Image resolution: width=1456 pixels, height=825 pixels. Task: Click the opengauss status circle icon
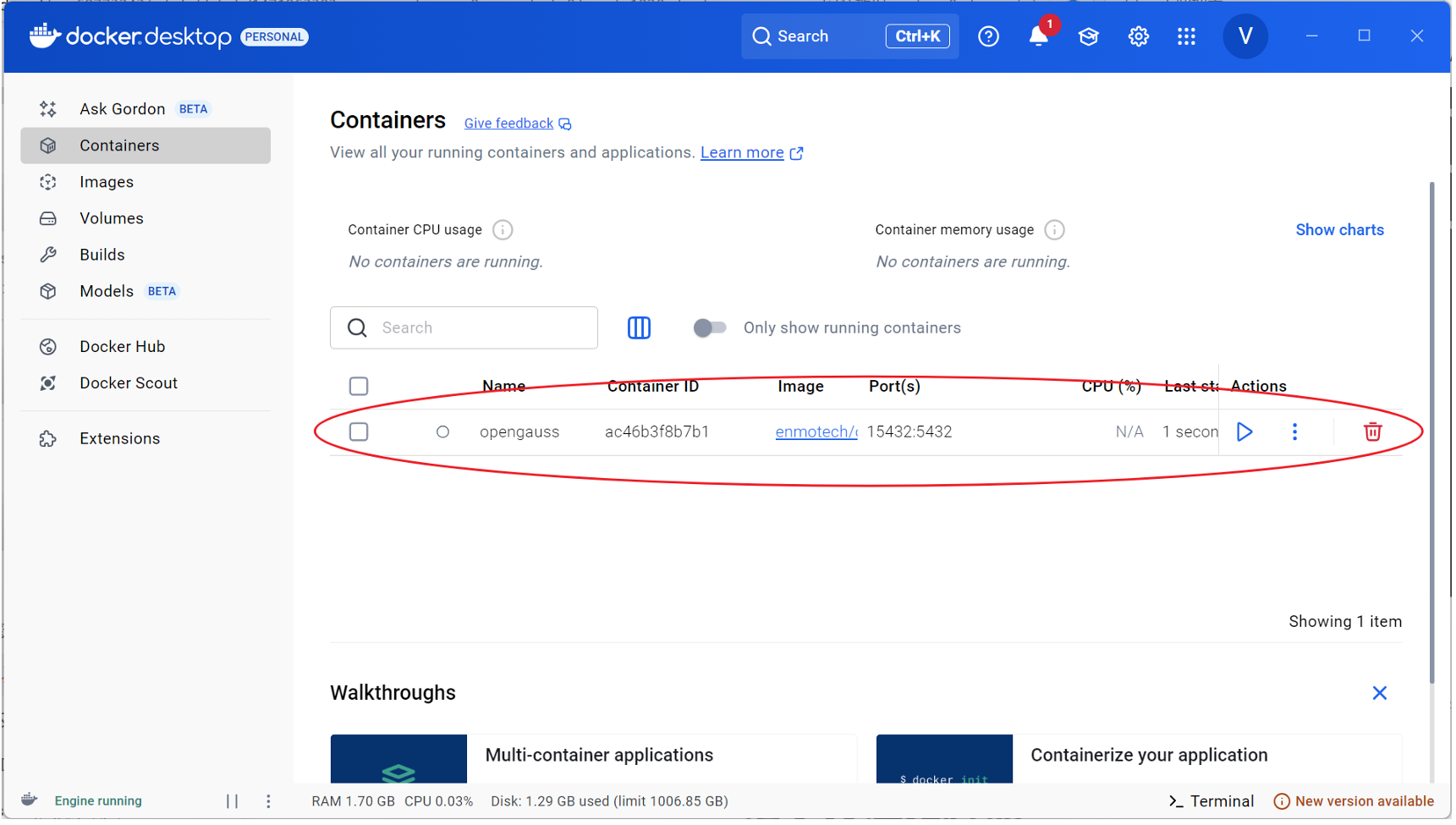(442, 432)
